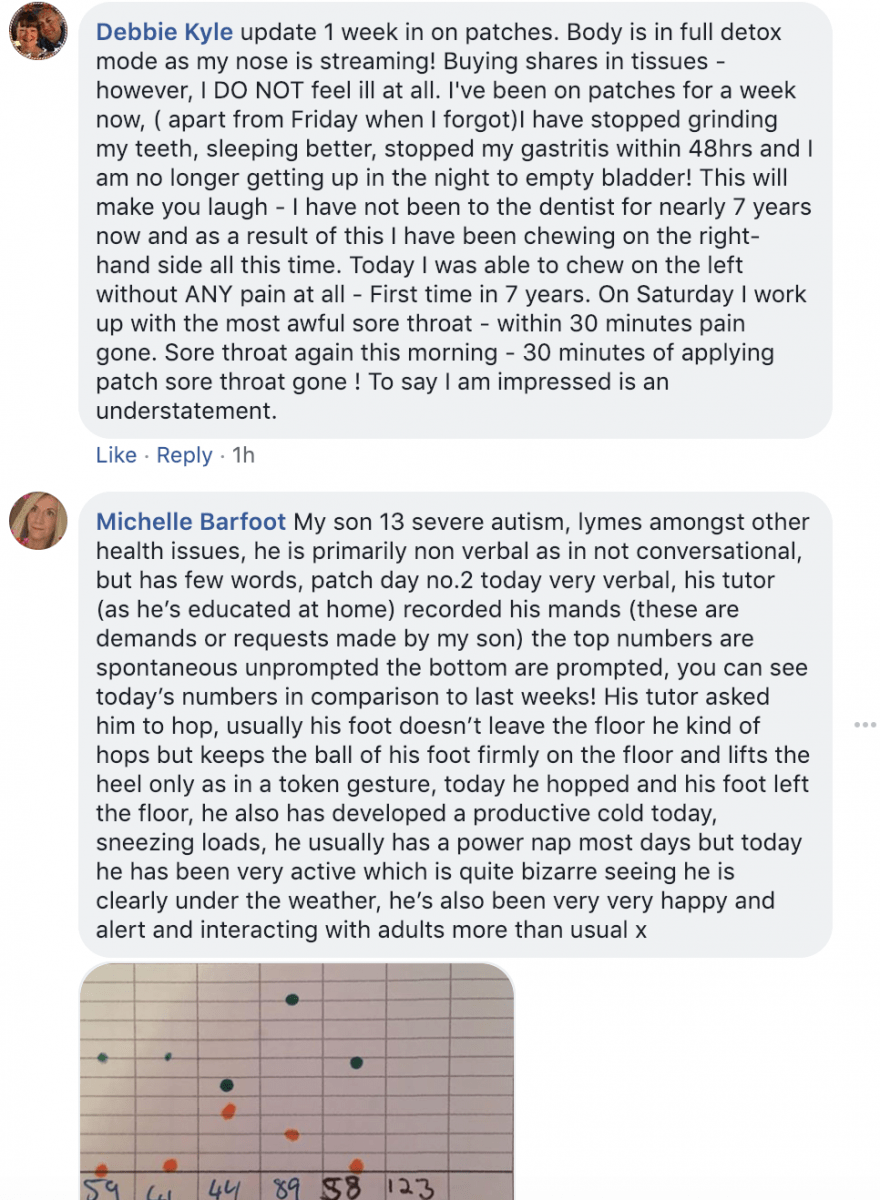Screen dimensions: 880x1200
Task: Click the number 123 on the chart
Action: tap(412, 1187)
